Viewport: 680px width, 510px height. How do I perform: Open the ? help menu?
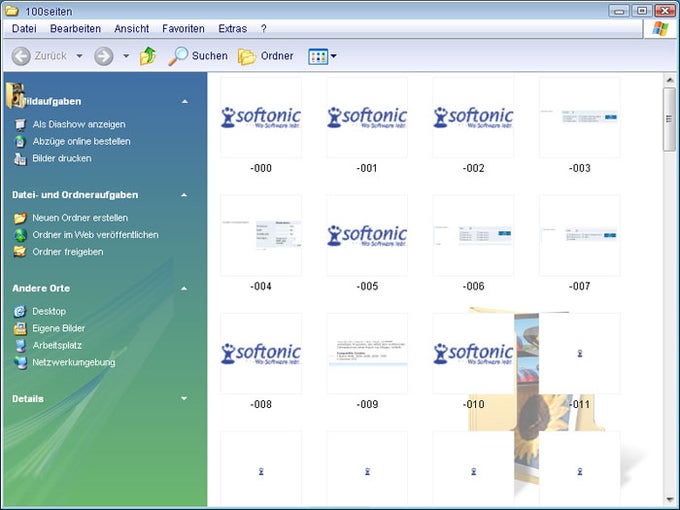pyautogui.click(x=263, y=29)
